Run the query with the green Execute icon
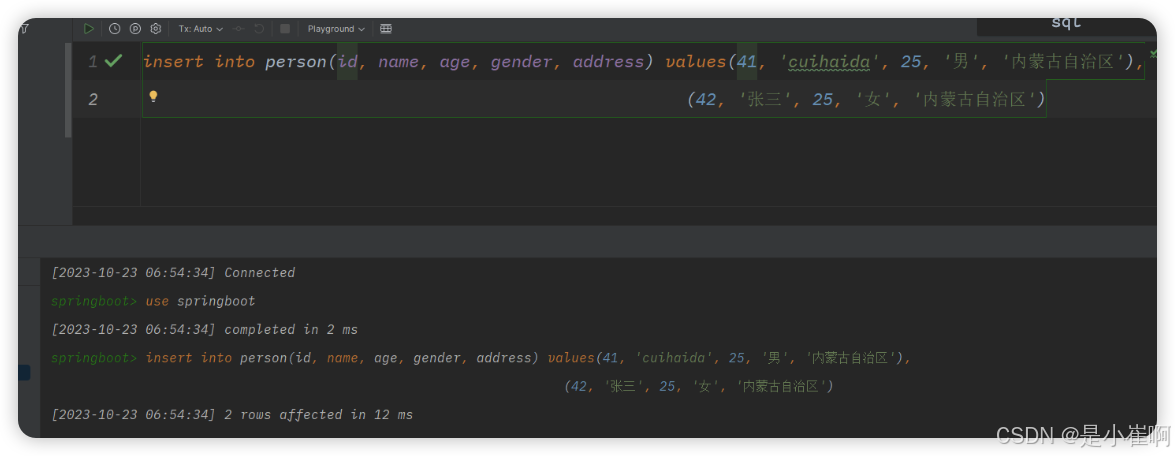The image size is (1175, 456). coord(89,28)
